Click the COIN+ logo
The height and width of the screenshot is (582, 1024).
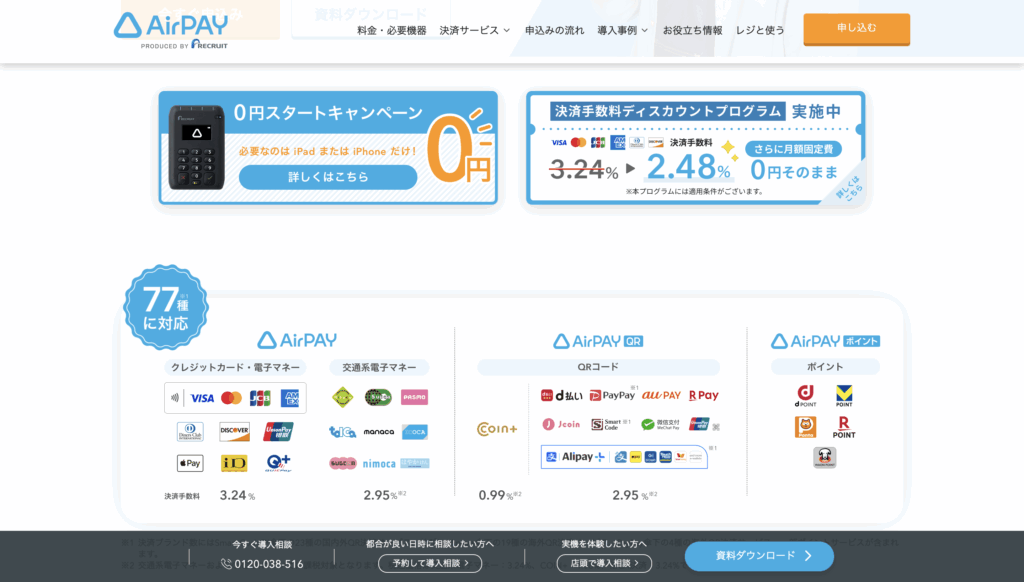(497, 429)
